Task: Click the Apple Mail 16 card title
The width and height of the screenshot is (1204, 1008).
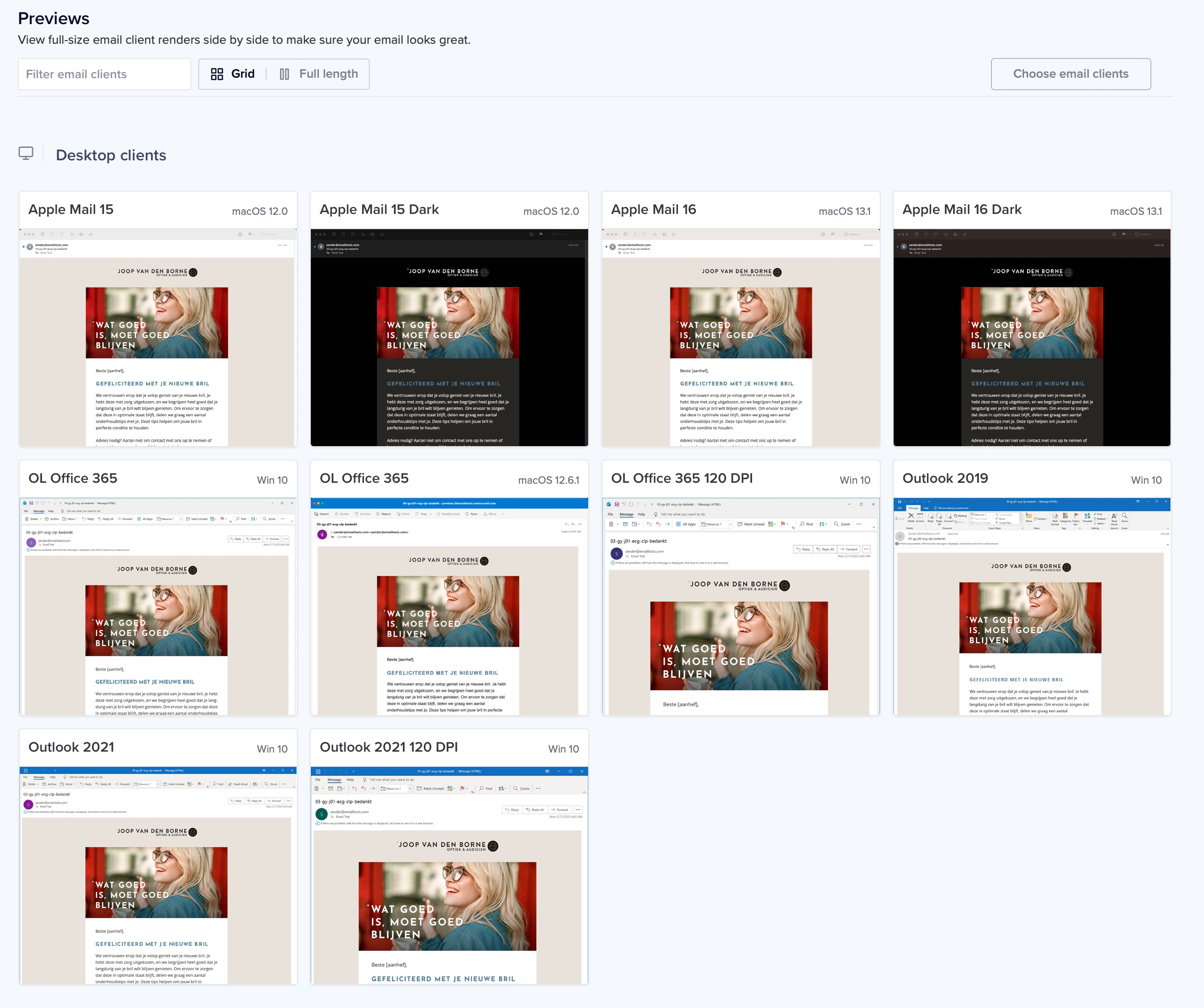Action: click(654, 210)
